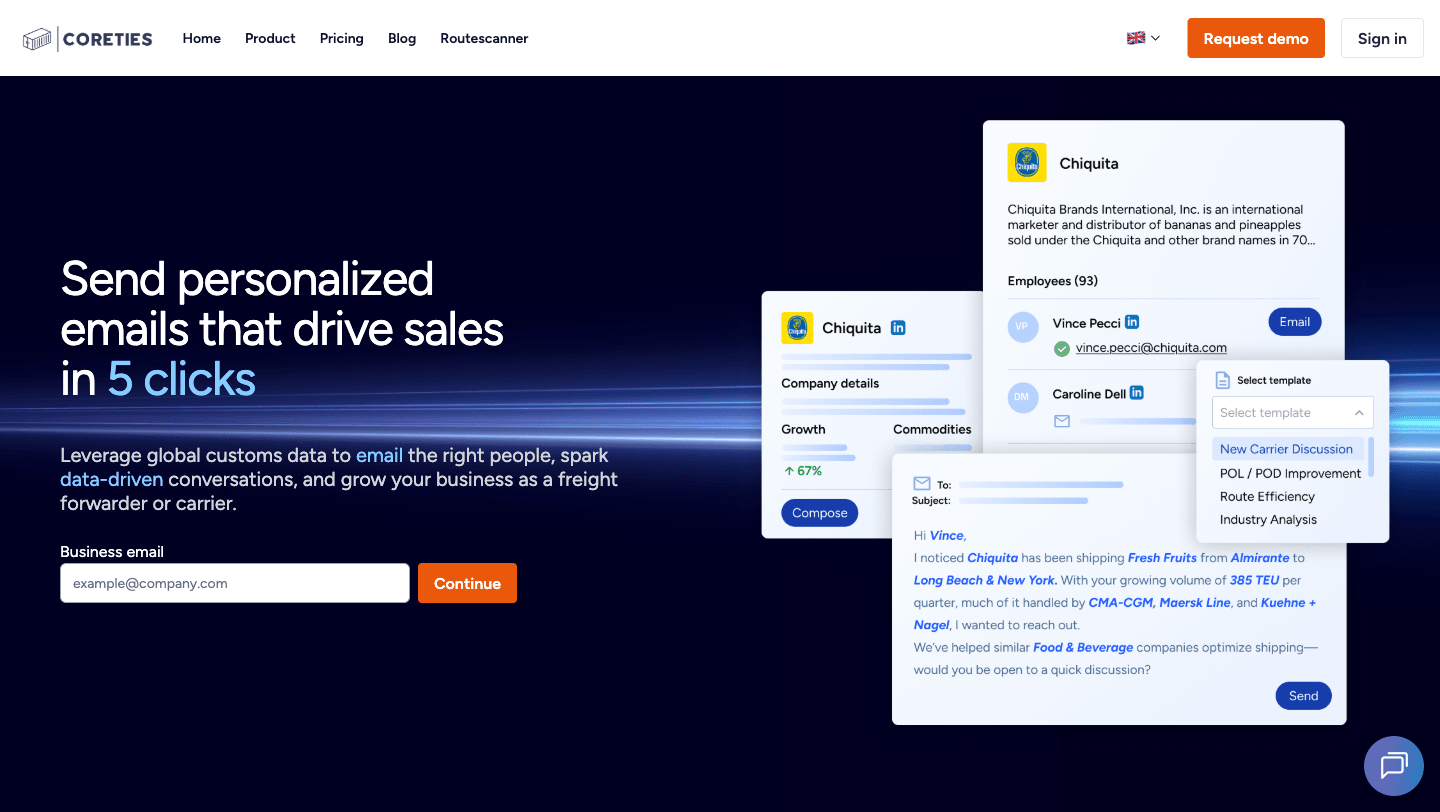Click the 67% growth value

[802, 470]
